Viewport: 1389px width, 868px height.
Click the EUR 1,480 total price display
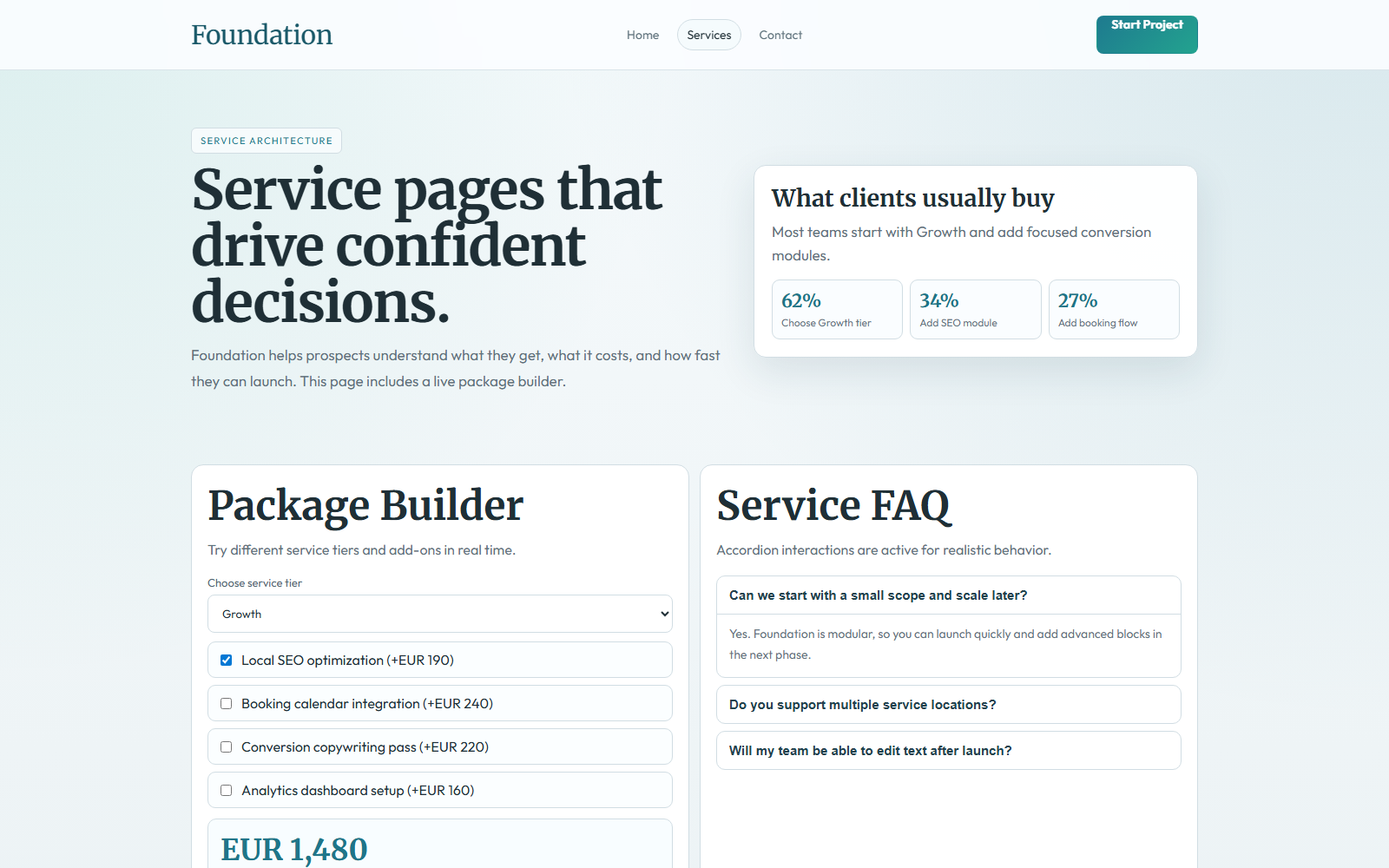click(x=295, y=849)
